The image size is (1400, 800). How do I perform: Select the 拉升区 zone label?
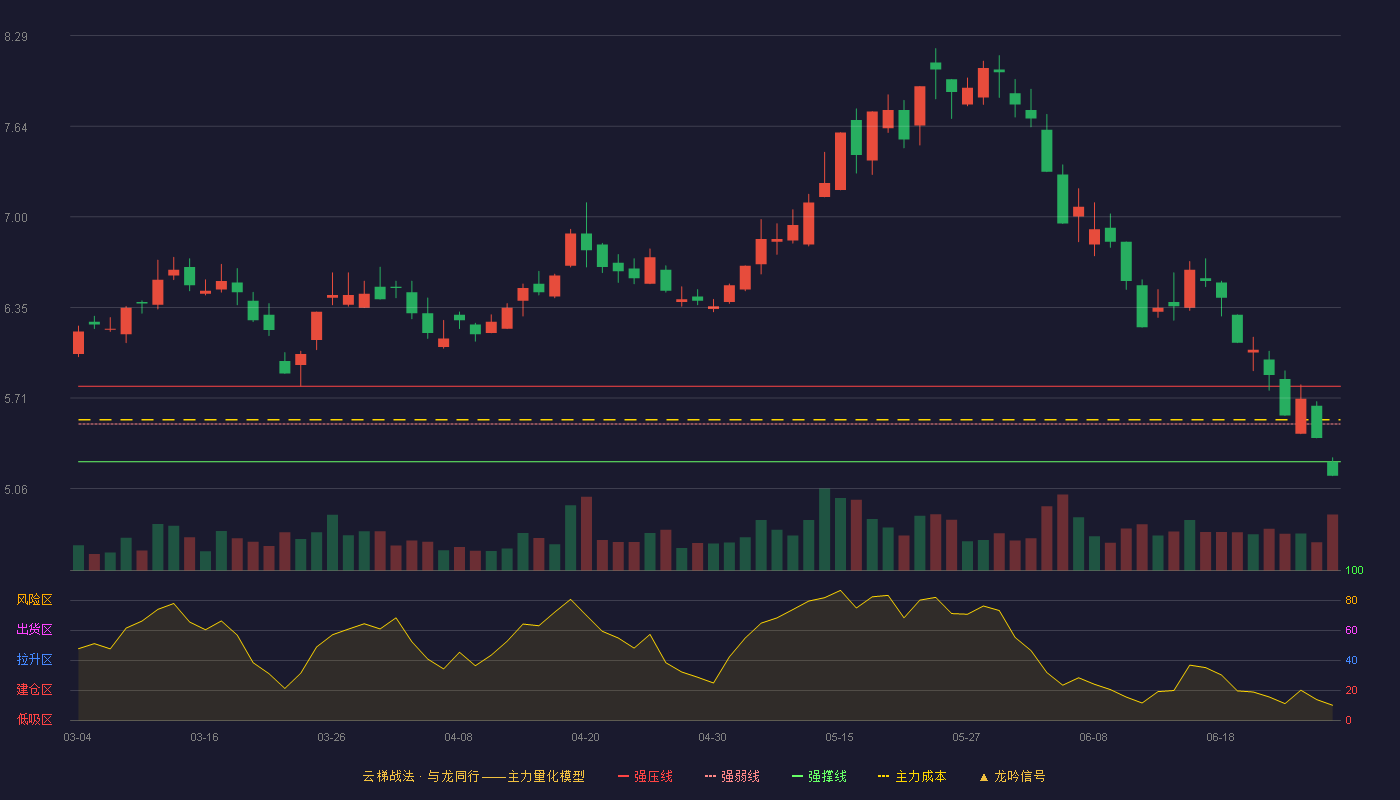34,660
